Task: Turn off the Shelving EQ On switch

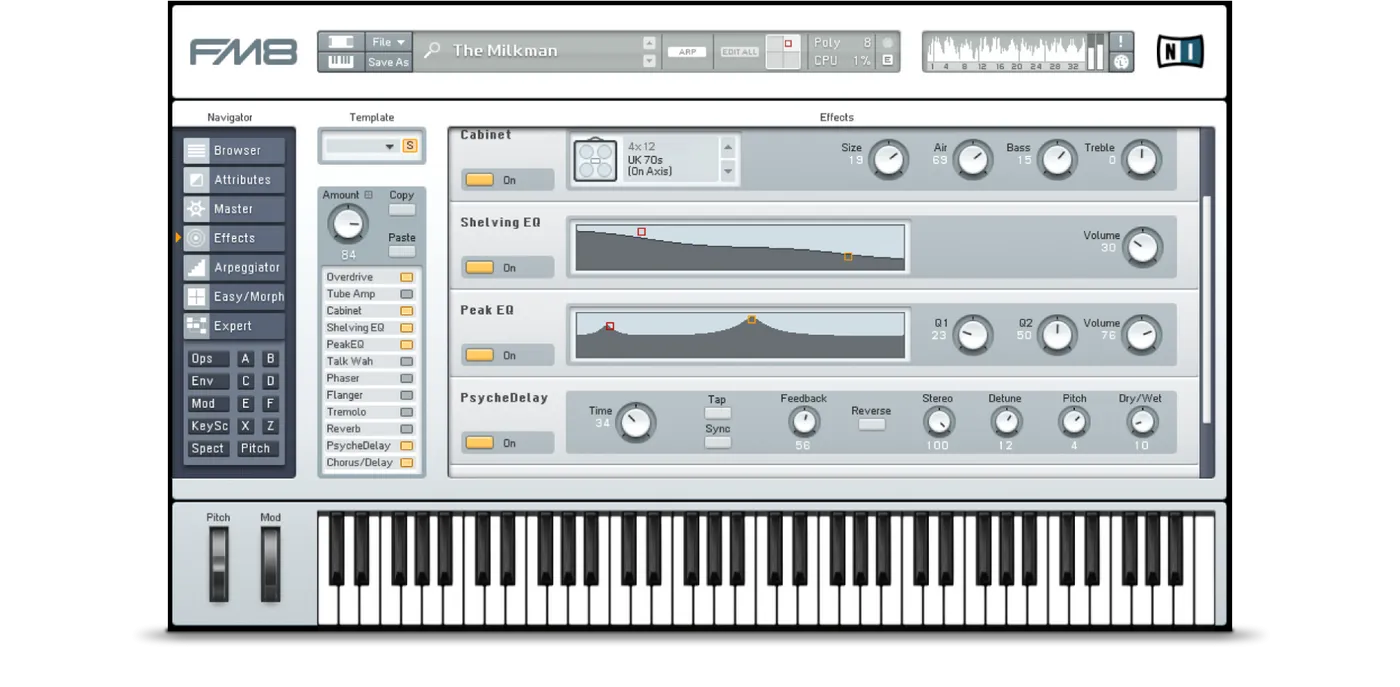Action: (x=480, y=267)
